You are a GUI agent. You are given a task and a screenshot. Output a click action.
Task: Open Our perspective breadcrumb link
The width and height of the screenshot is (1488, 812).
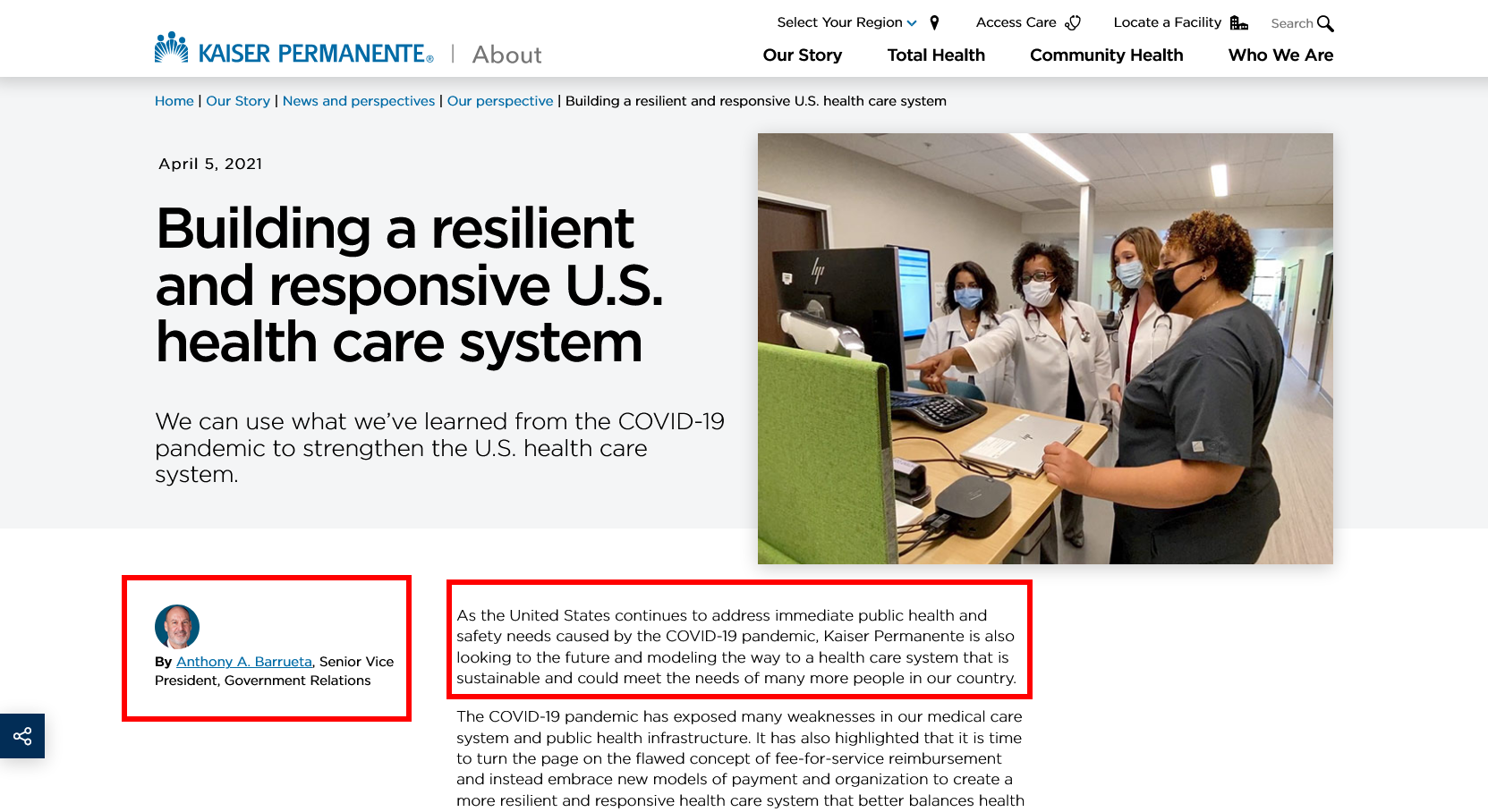pyautogui.click(x=500, y=101)
